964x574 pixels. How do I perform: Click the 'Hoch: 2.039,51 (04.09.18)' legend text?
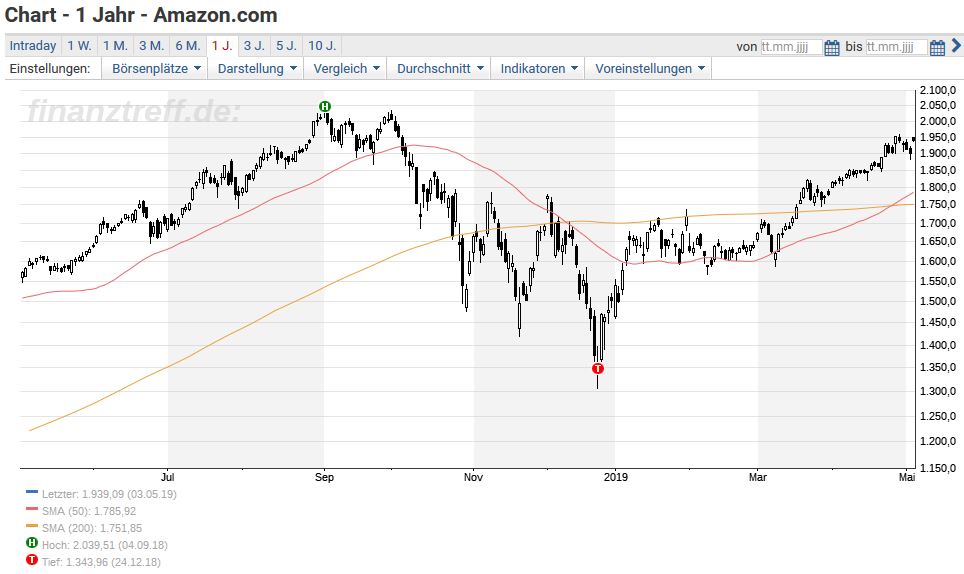(x=105, y=545)
